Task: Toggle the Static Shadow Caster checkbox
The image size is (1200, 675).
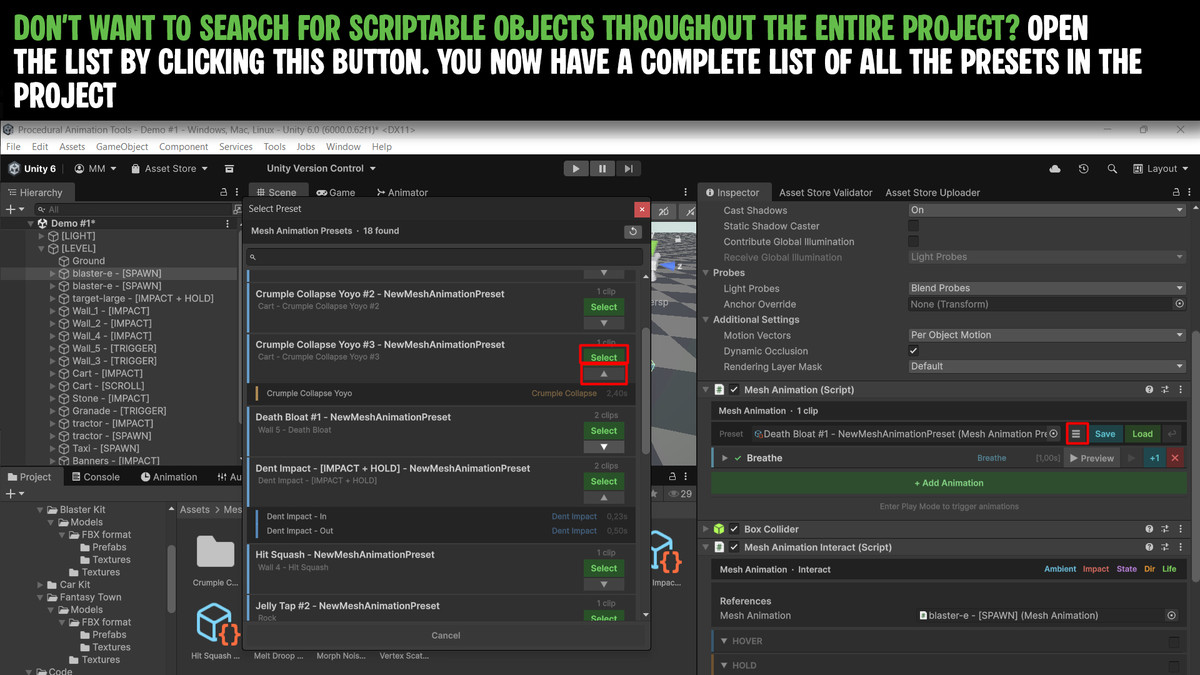Action: click(x=913, y=226)
